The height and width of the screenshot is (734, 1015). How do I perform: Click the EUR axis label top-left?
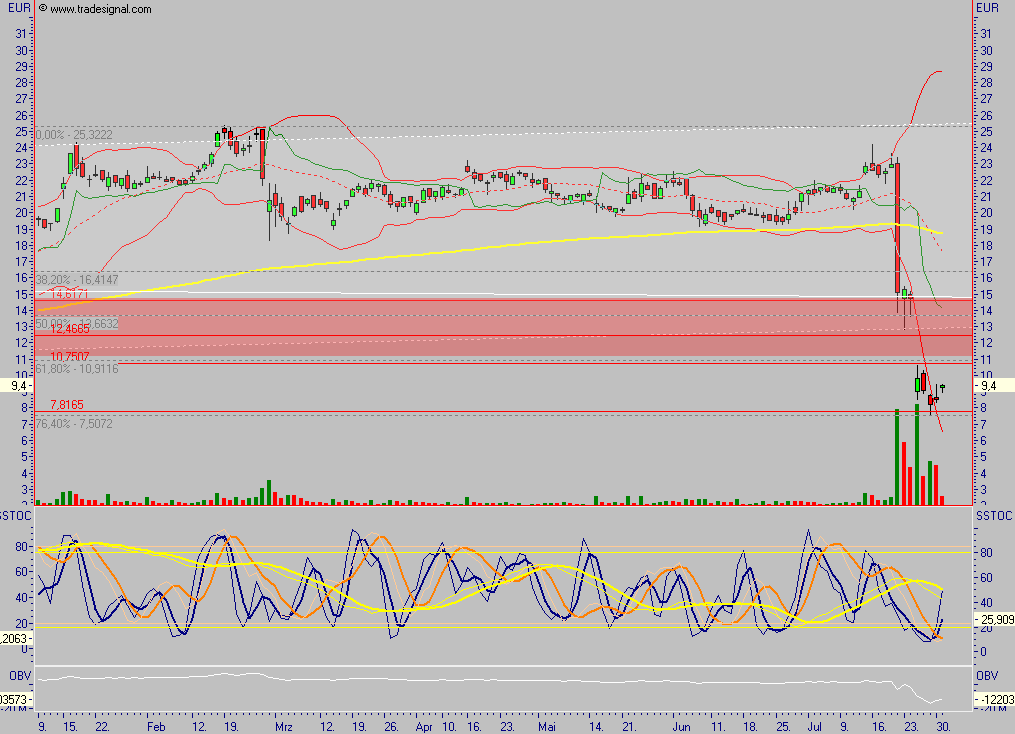click(16, 9)
